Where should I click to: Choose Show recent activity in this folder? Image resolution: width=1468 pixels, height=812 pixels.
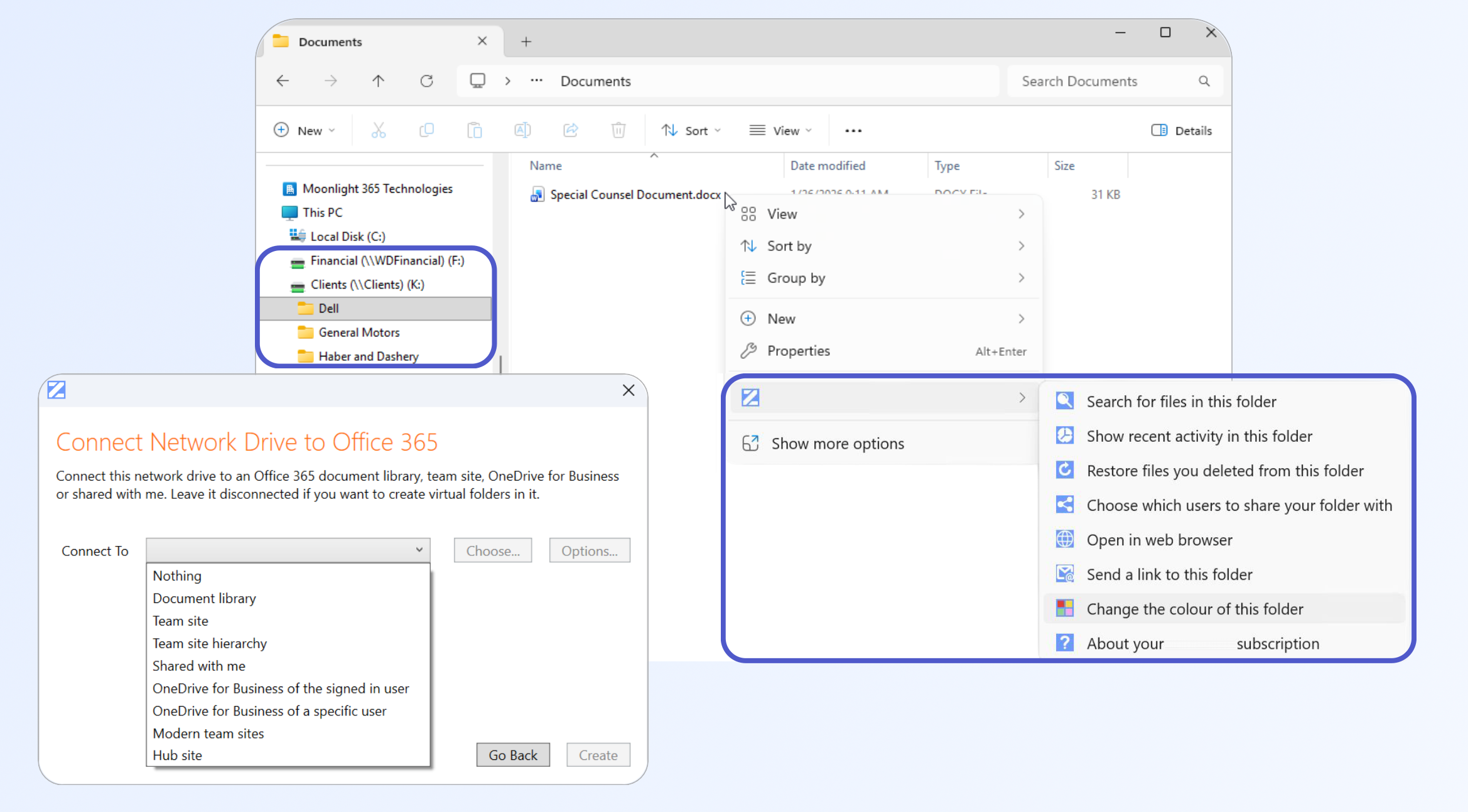pyautogui.click(x=1222, y=436)
